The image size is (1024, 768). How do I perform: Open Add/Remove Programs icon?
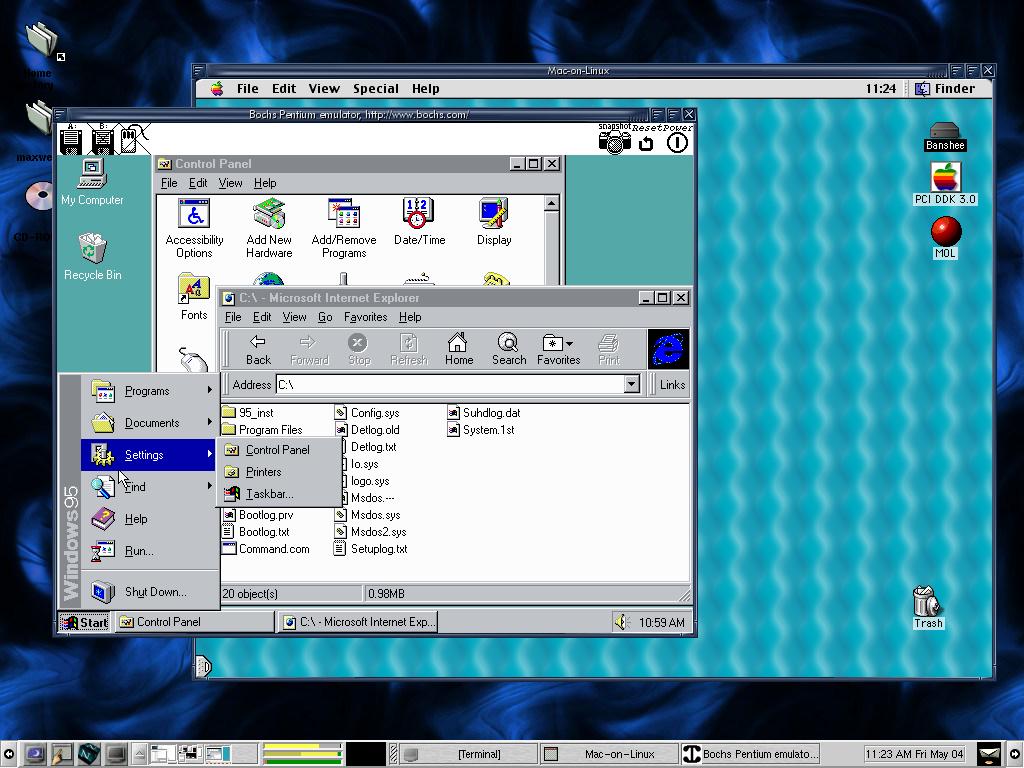[x=344, y=228]
